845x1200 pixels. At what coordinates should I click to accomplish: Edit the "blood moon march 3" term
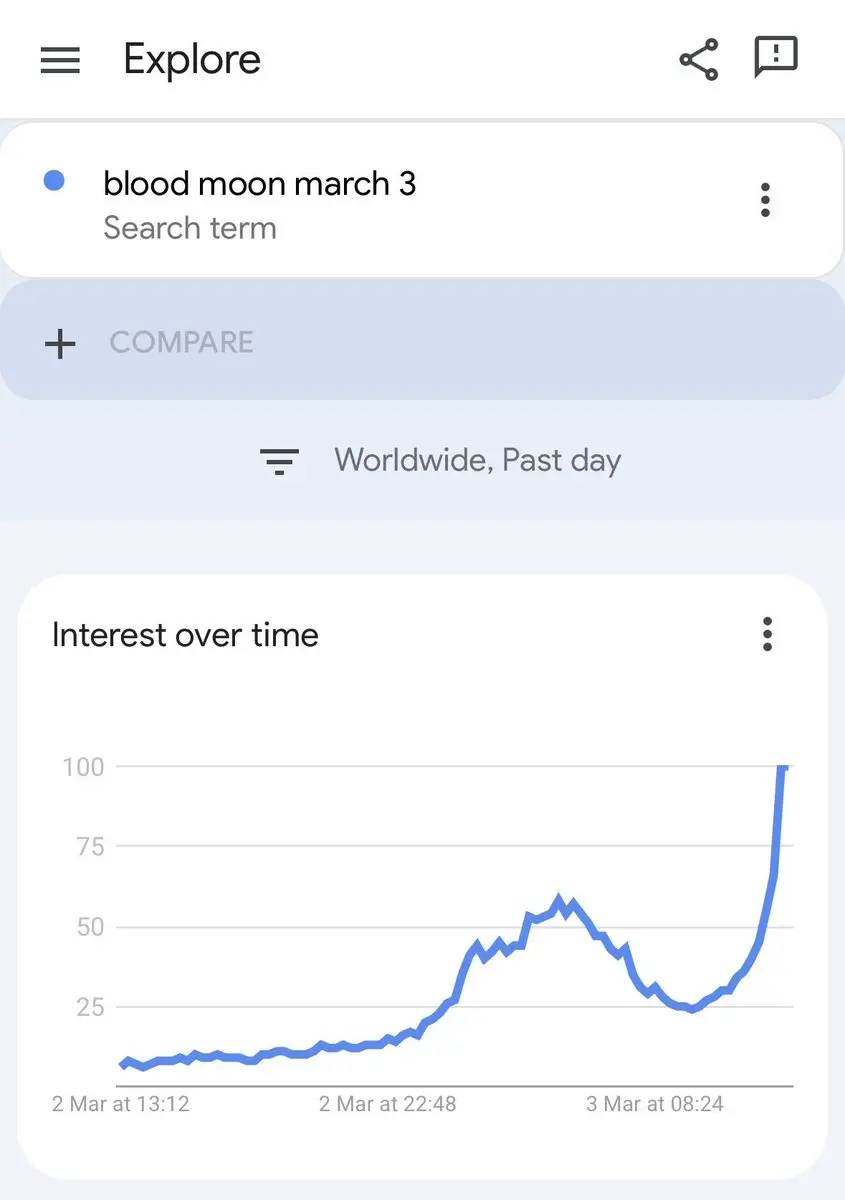point(259,184)
